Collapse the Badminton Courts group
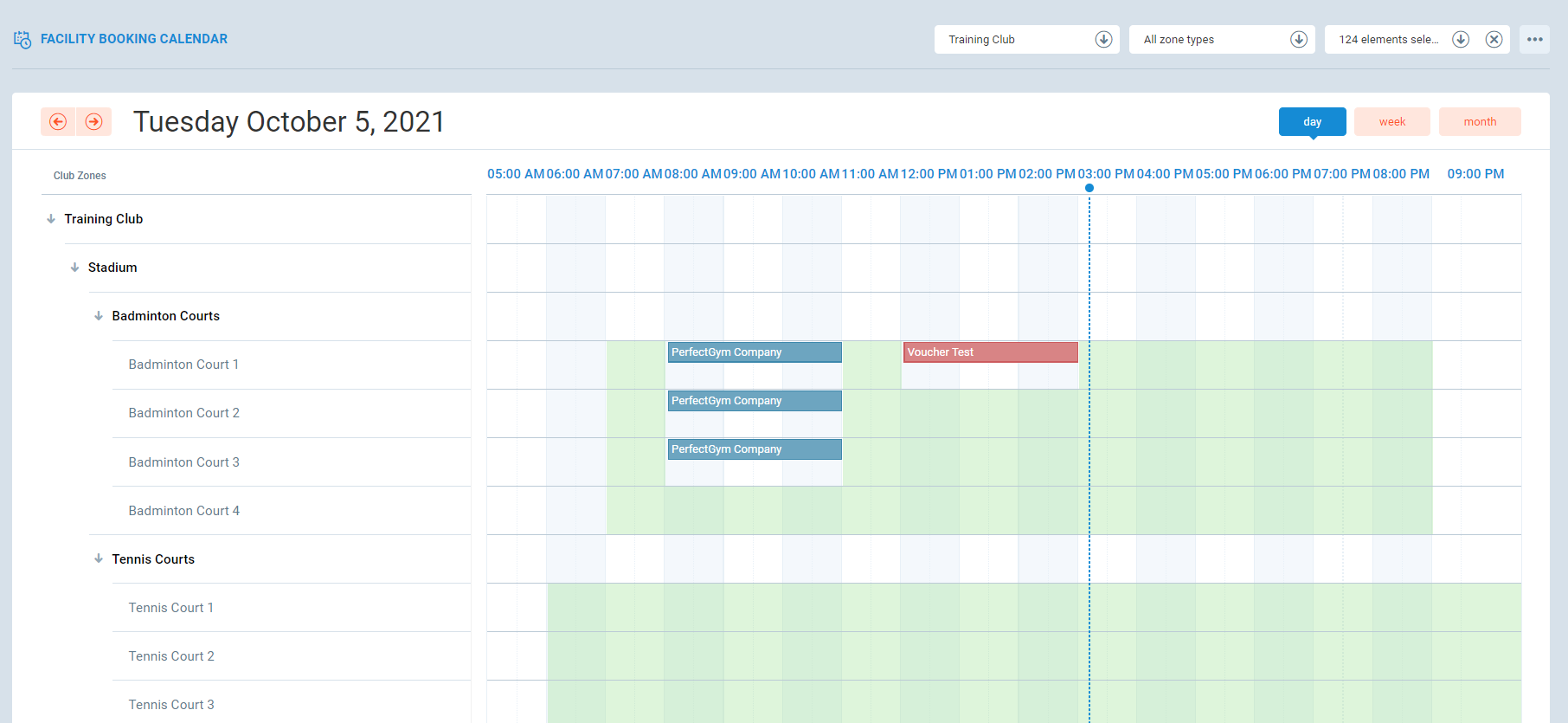The width and height of the screenshot is (1568, 723). pos(99,316)
